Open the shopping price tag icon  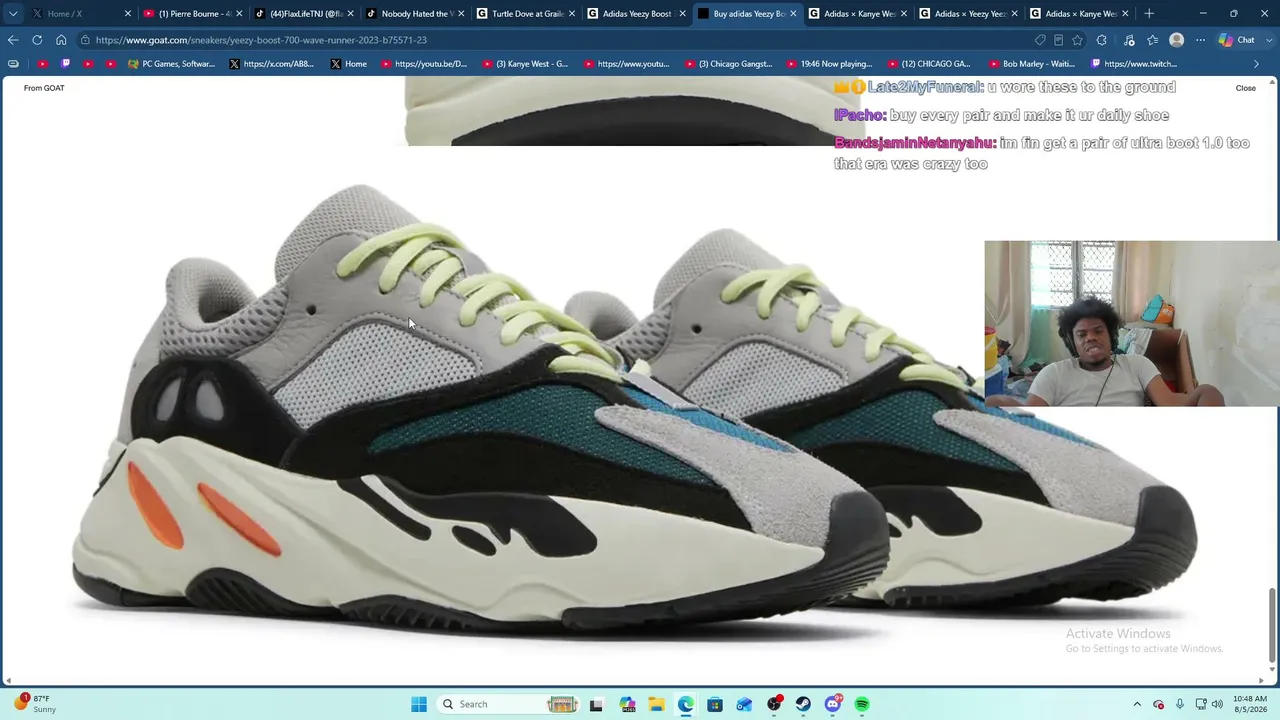[1041, 40]
